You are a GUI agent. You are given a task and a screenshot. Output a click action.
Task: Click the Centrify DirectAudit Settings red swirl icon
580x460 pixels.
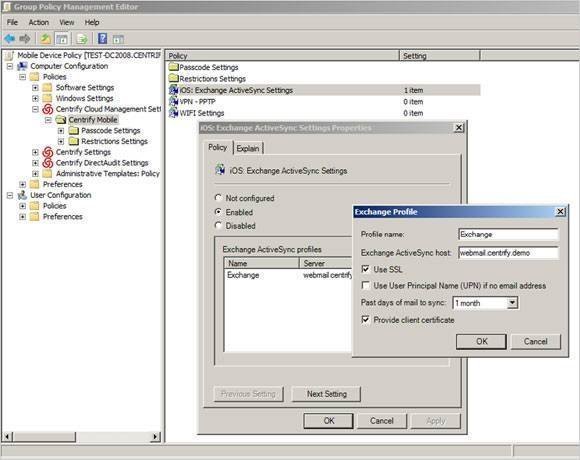click(48, 163)
